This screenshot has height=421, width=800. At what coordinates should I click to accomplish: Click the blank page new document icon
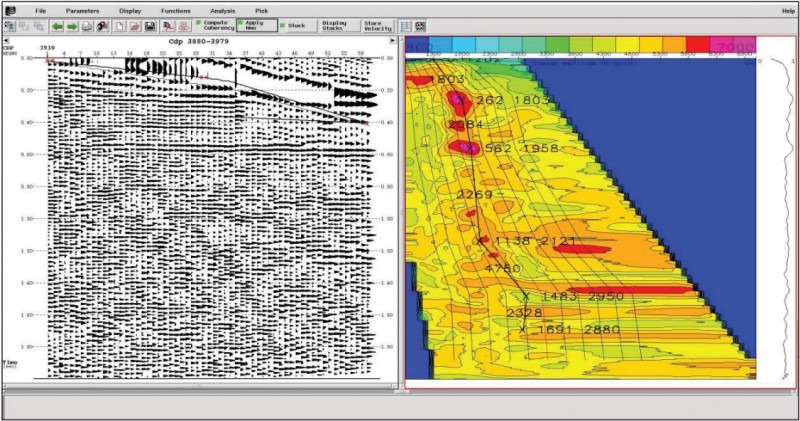click(120, 25)
